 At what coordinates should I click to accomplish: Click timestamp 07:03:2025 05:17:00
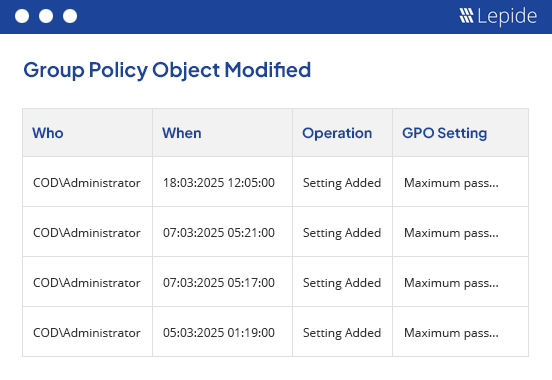219,283
